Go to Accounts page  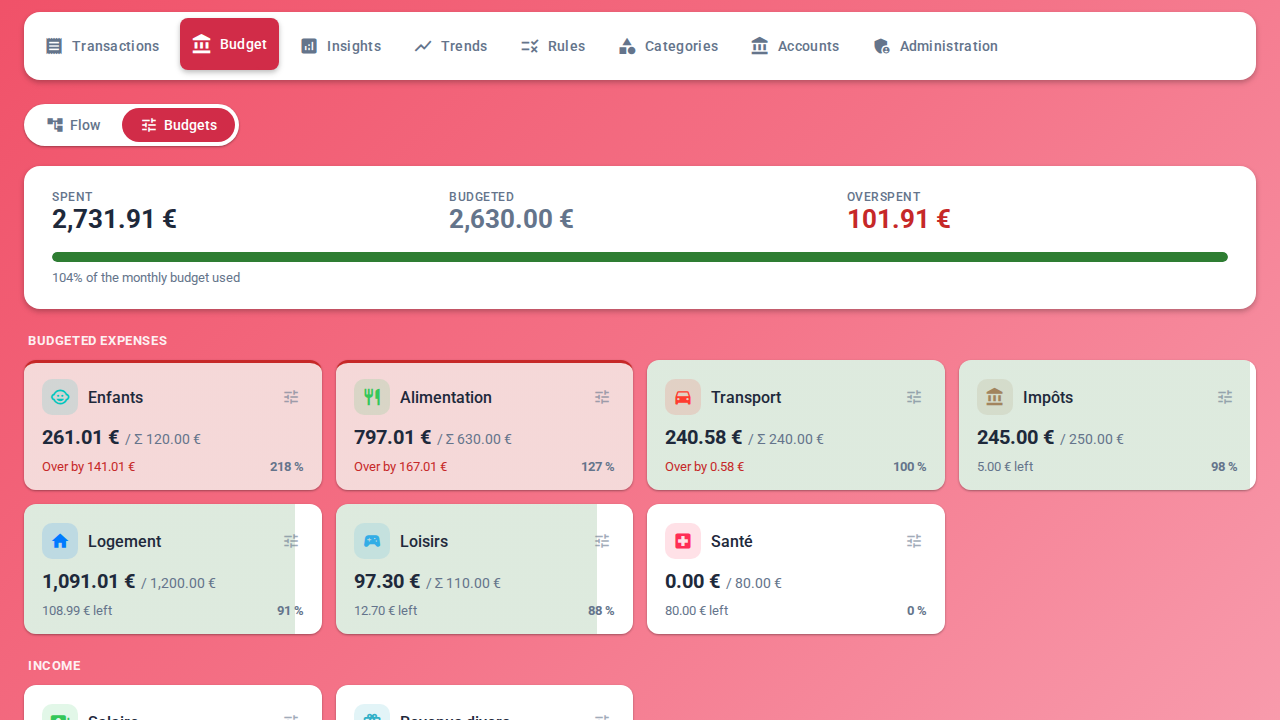(795, 46)
